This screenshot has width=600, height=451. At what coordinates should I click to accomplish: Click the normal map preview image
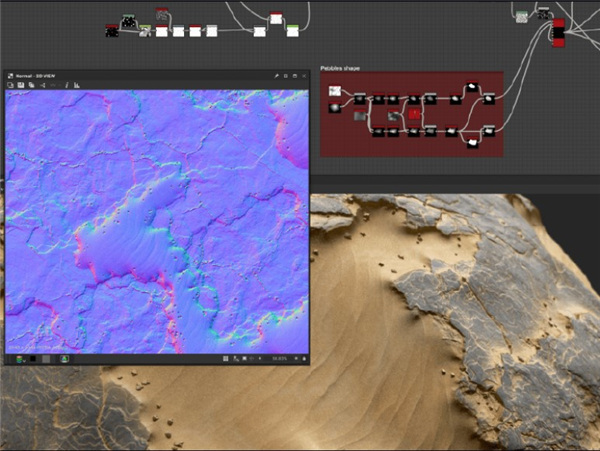point(157,220)
